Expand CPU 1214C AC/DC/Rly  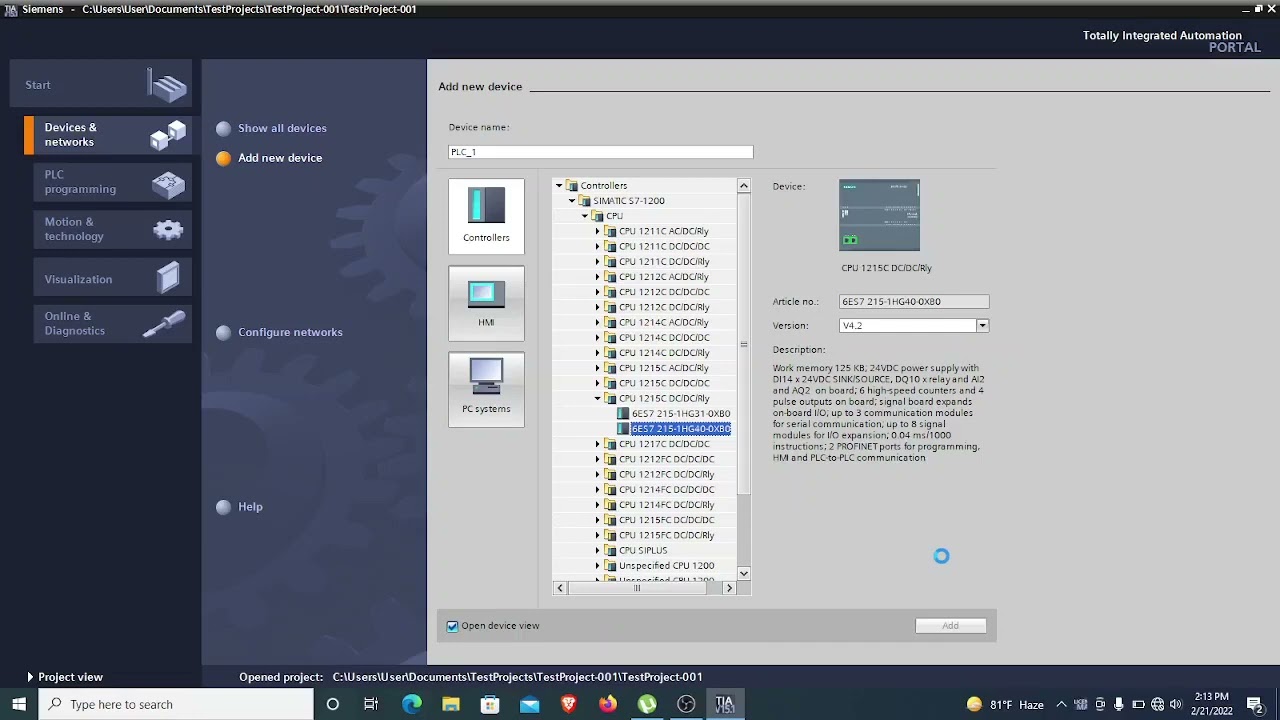coord(598,323)
